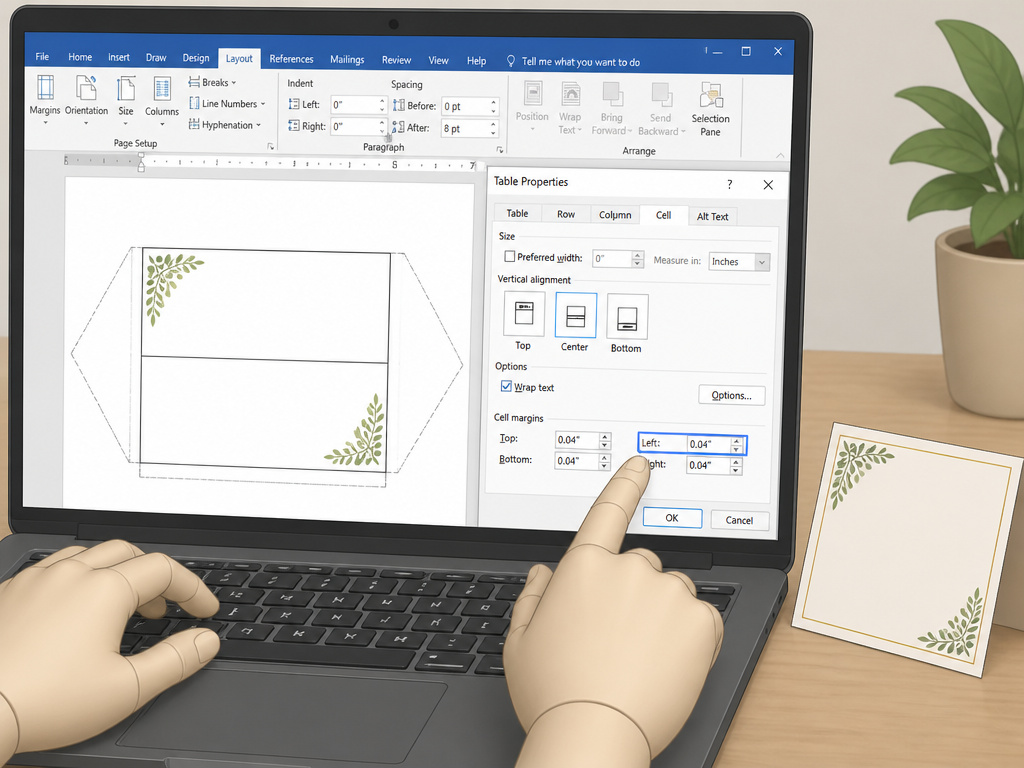Switch to the Review ribbon tab
The image size is (1024, 768).
pos(396,60)
